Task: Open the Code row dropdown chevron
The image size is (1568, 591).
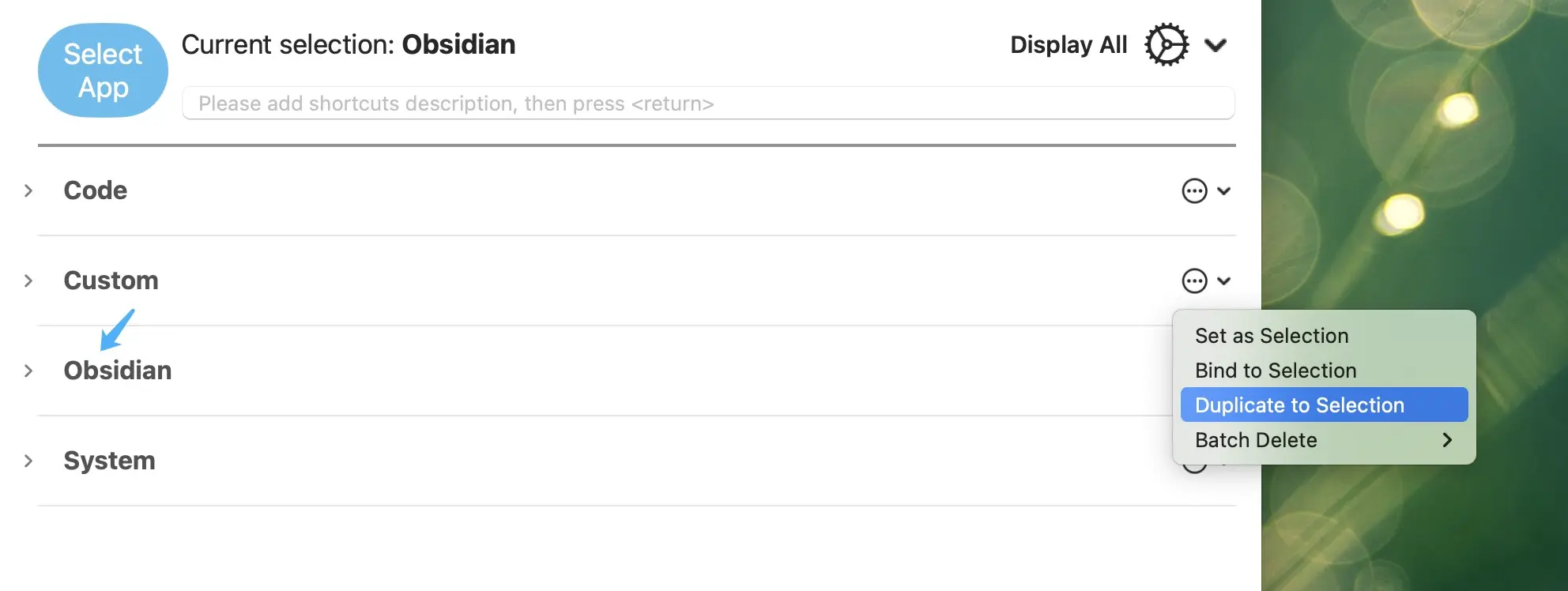Action: [1224, 191]
